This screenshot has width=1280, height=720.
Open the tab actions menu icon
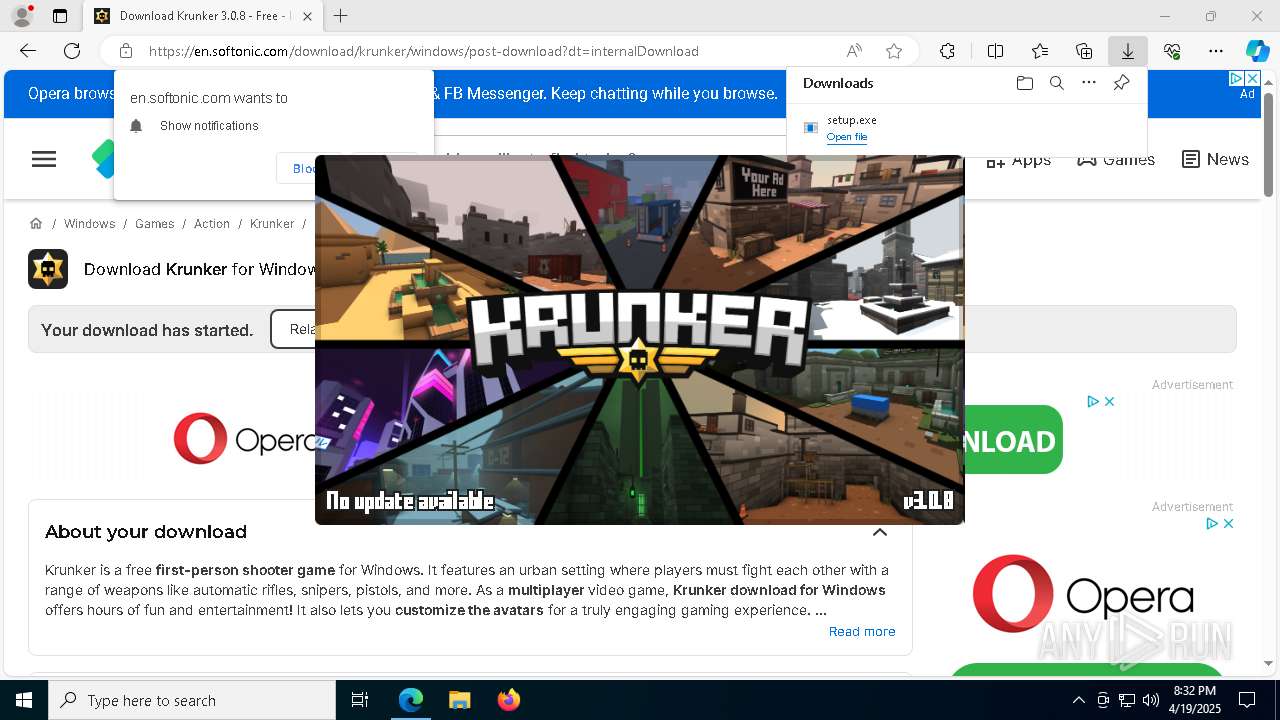[x=60, y=16]
